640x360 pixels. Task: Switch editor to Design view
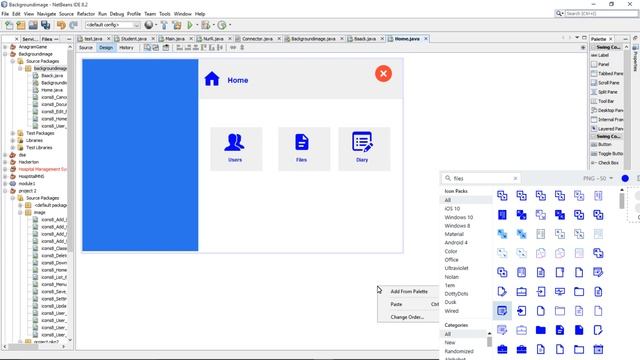click(x=106, y=48)
